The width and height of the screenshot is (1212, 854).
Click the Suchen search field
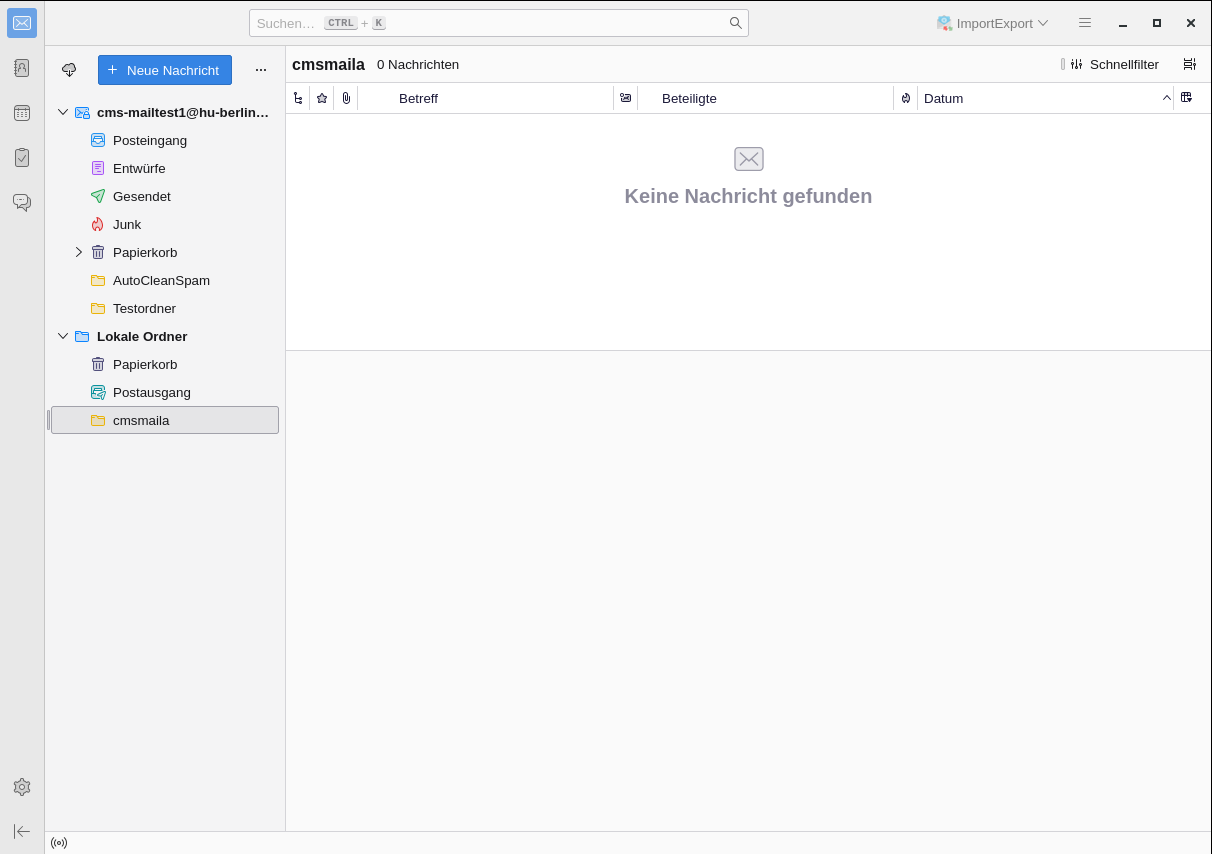pos(490,23)
